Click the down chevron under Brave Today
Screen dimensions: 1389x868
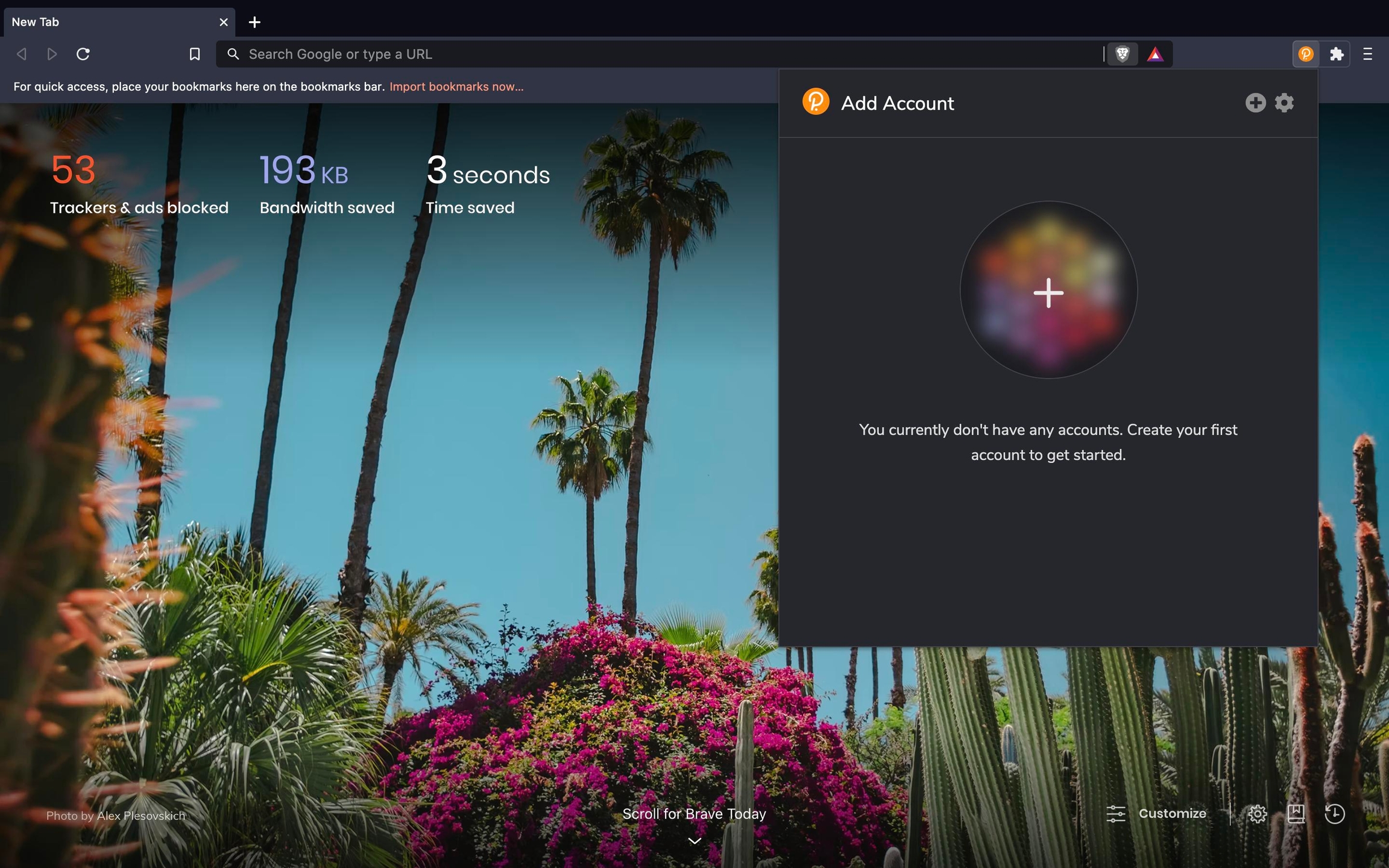pyautogui.click(x=694, y=841)
